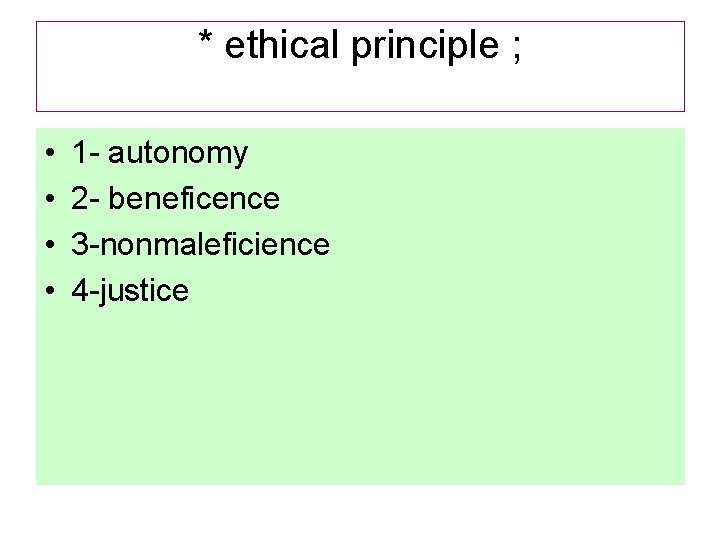Click the bullet point before justice
The image size is (720, 540).
[x=49, y=292]
